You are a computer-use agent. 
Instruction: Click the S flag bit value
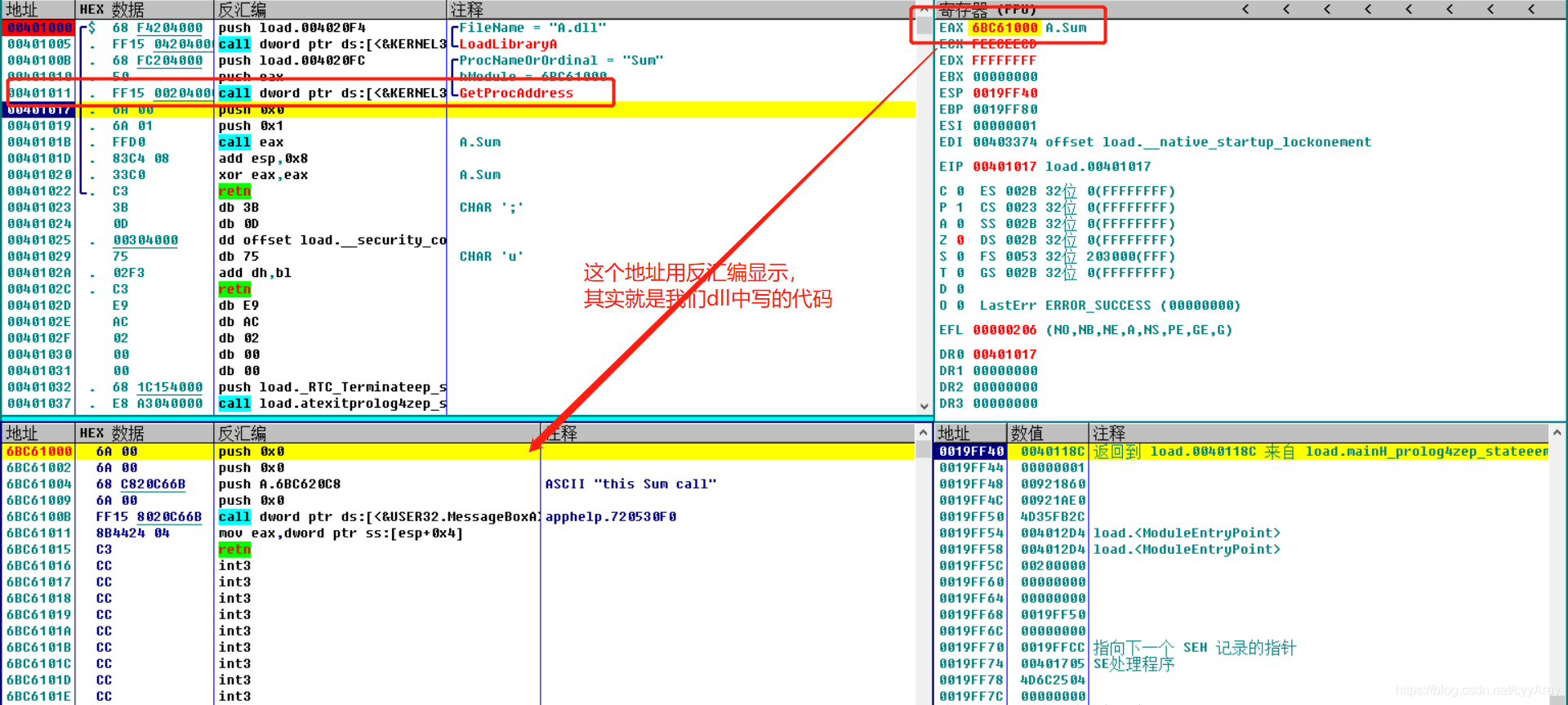960,257
